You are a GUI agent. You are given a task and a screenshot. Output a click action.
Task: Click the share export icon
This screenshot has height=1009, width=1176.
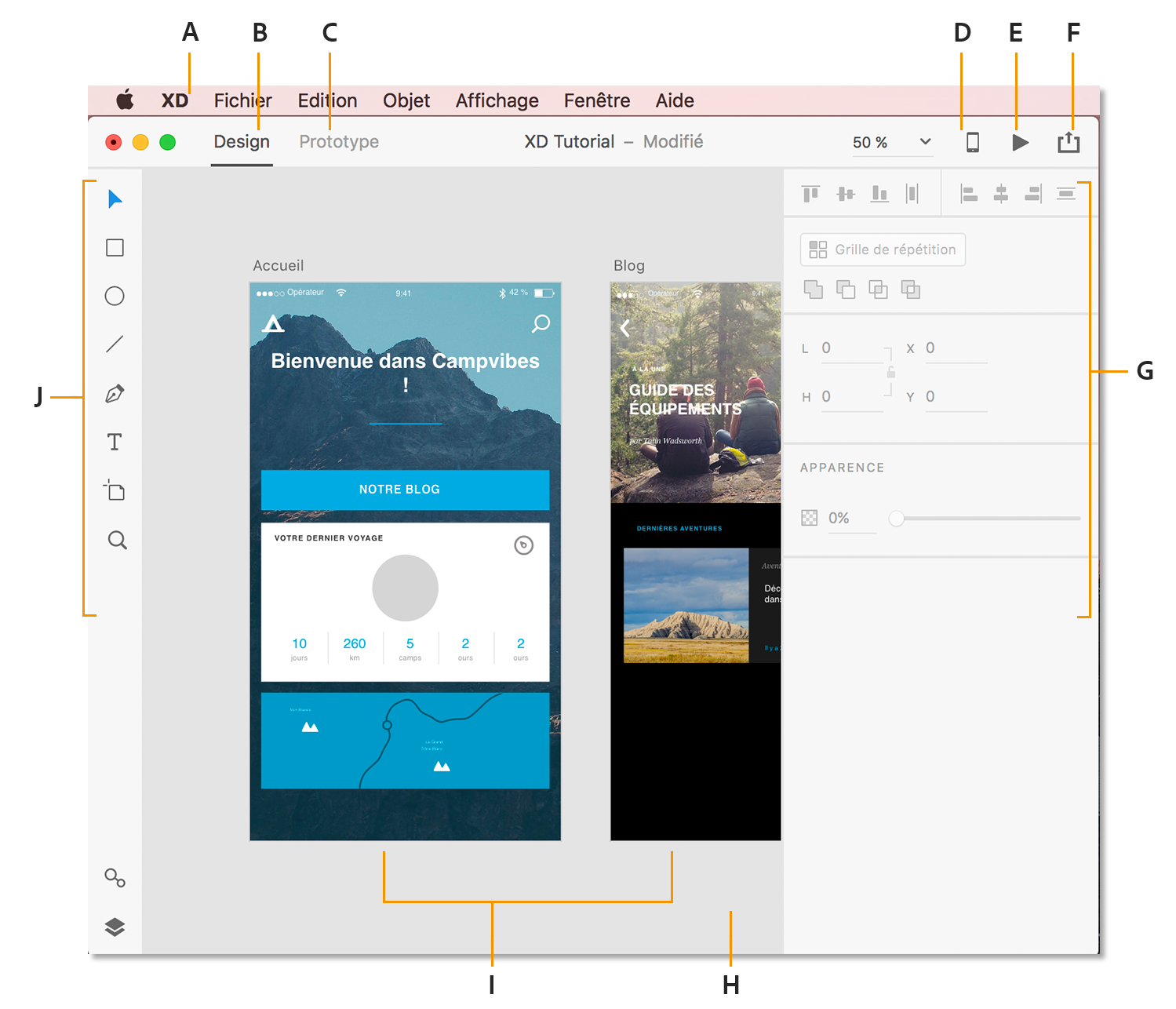pos(1069,142)
